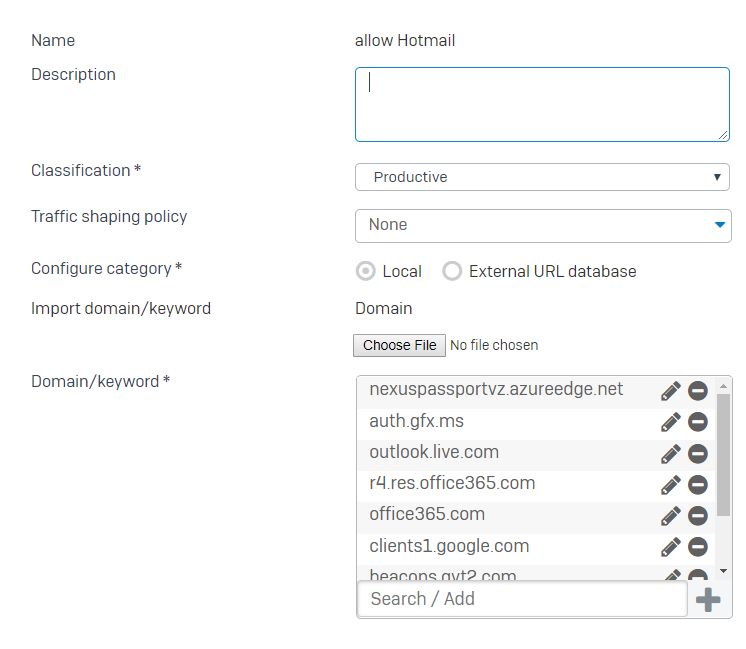Image resolution: width=746 pixels, height=649 pixels.
Task: Select External URL database option
Action: click(453, 271)
